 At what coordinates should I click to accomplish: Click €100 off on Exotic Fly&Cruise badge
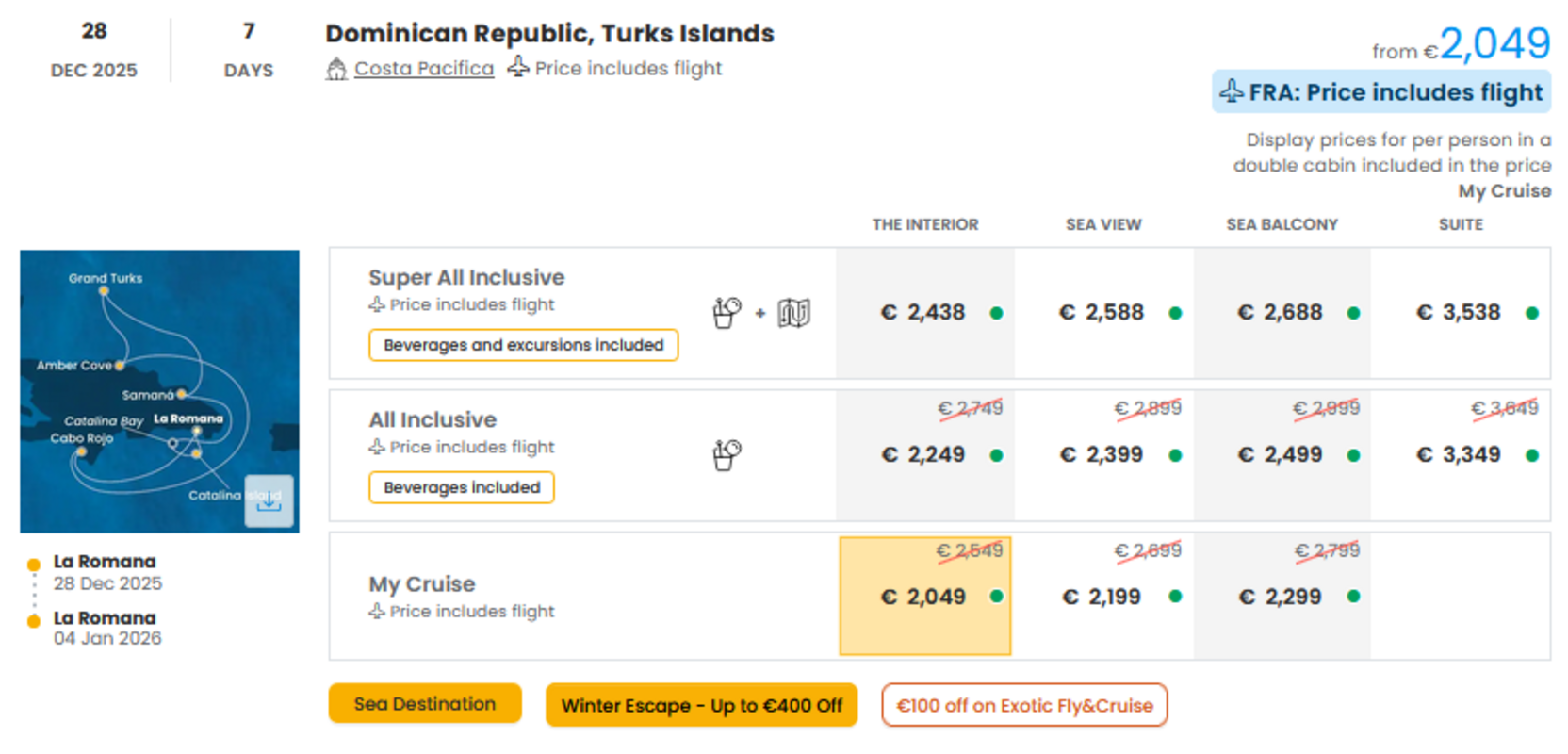point(1024,705)
